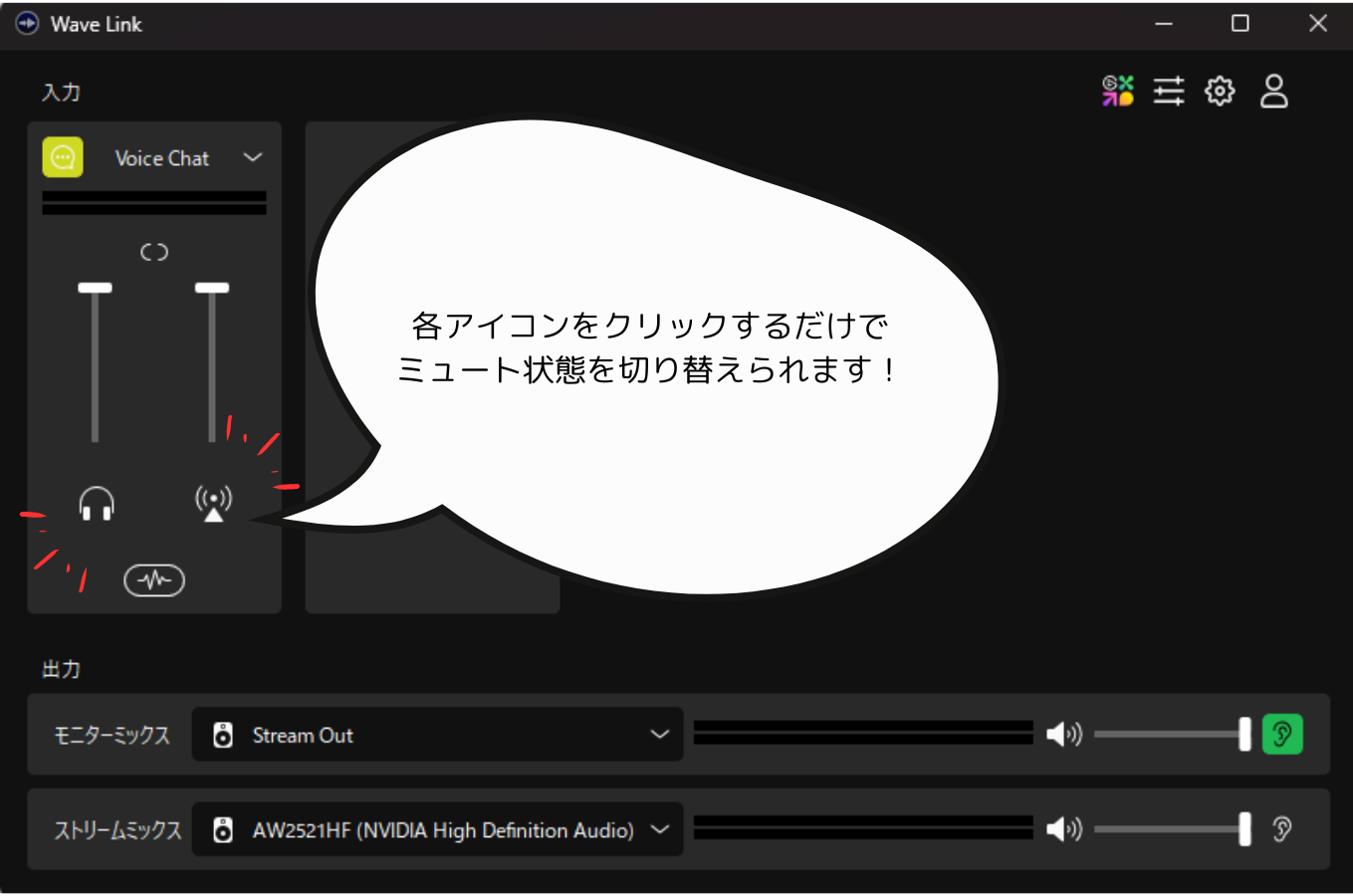Viewport: 1353px width, 896px height.
Task: Toggle the green monitor mix listen ear
Action: pos(1282,735)
